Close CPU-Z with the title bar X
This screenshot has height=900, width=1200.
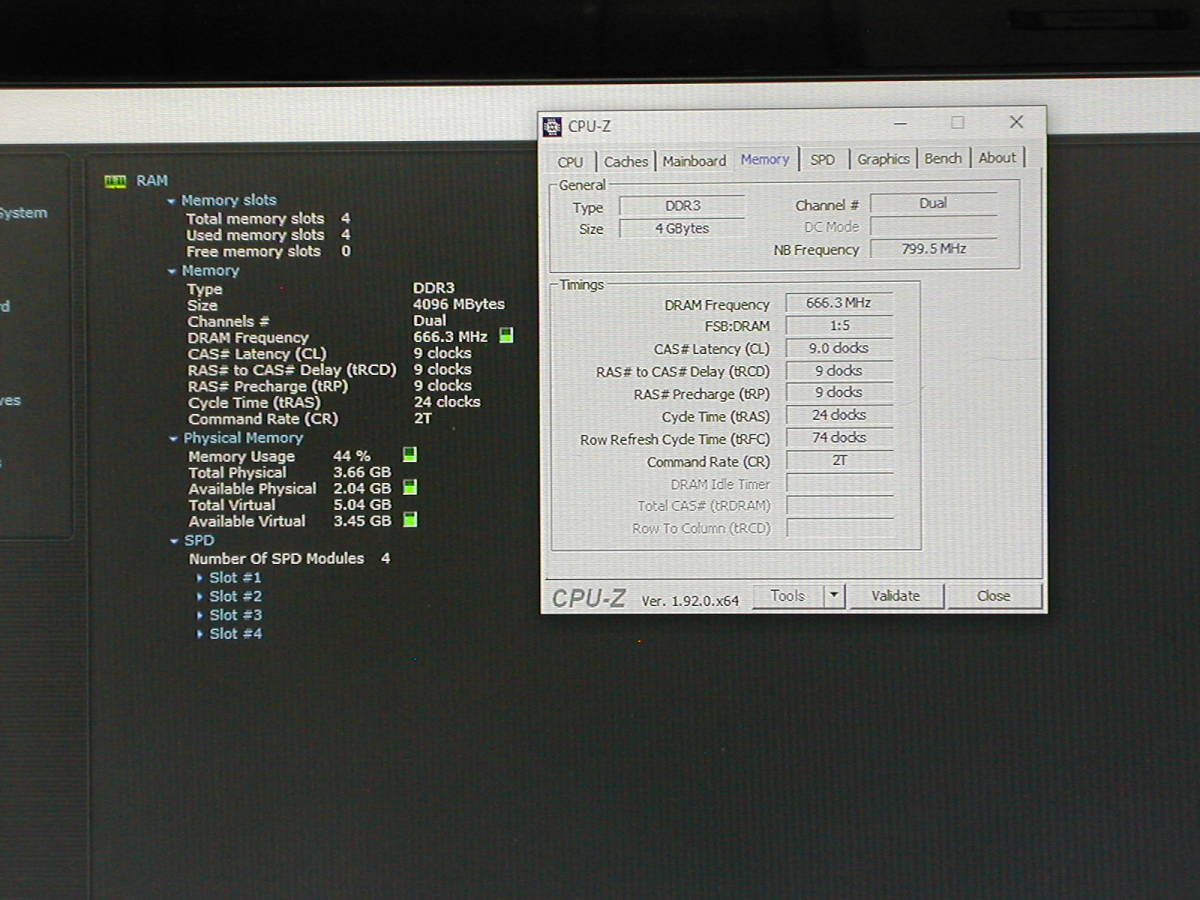click(x=1016, y=122)
